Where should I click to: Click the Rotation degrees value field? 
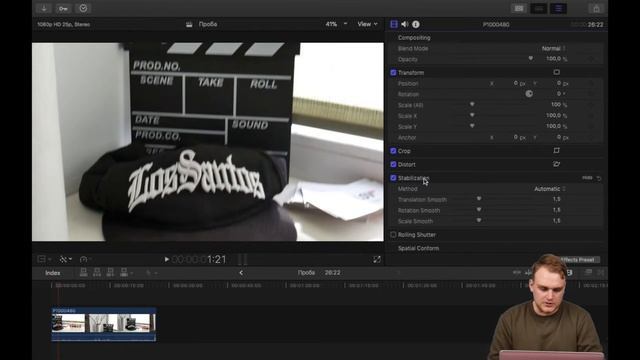coord(560,94)
